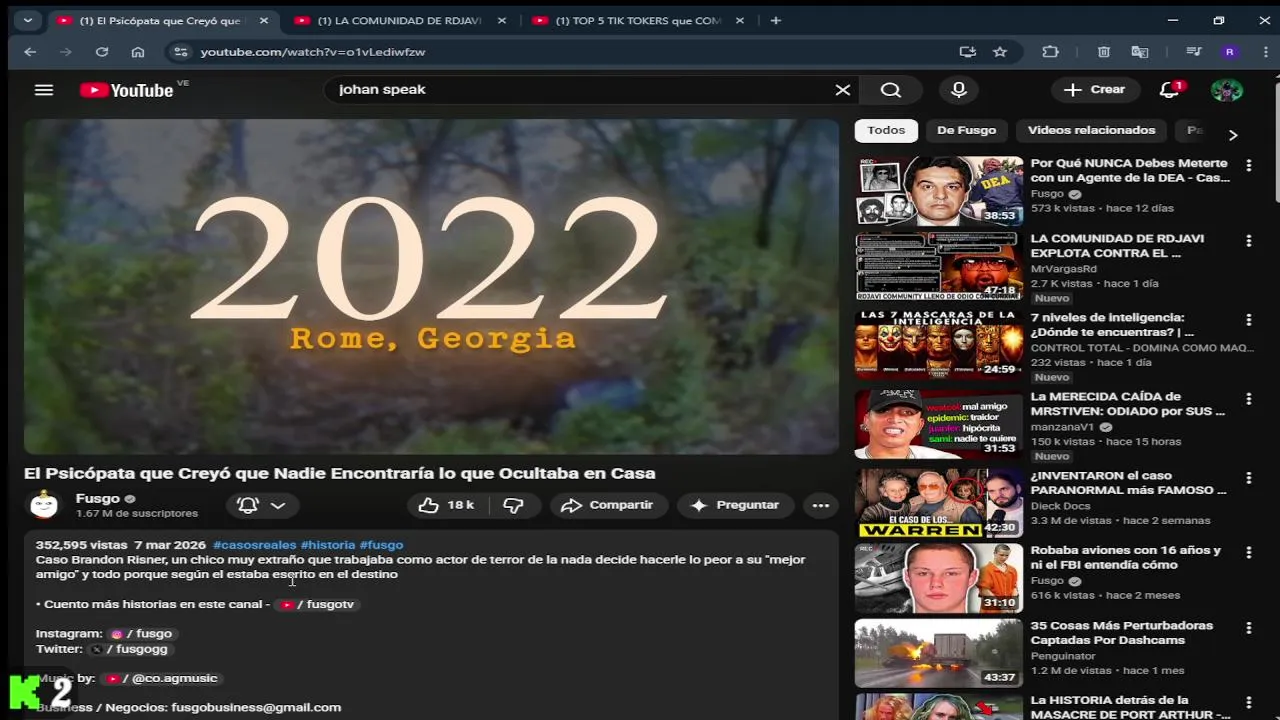Open video titled Robaba aviones con 16 años
Viewport: 1280px width, 720px height.
1126,557
